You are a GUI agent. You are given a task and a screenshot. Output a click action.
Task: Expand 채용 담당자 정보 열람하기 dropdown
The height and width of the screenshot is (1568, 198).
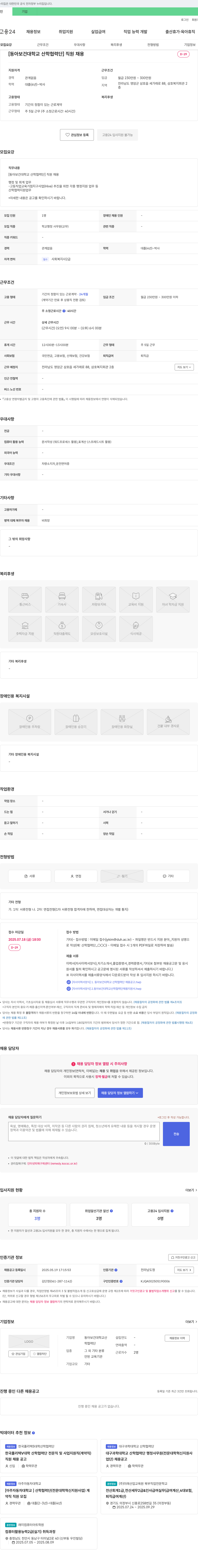point(120,1093)
